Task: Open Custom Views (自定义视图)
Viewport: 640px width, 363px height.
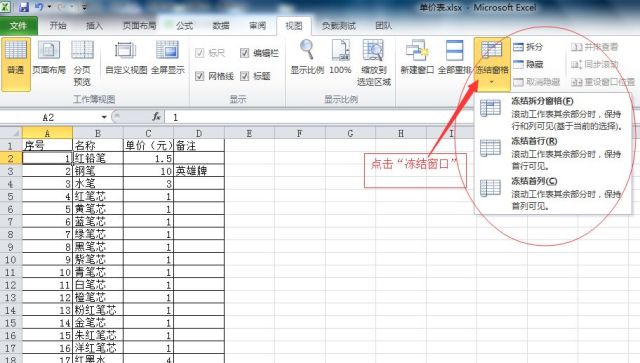Action: (x=126, y=58)
